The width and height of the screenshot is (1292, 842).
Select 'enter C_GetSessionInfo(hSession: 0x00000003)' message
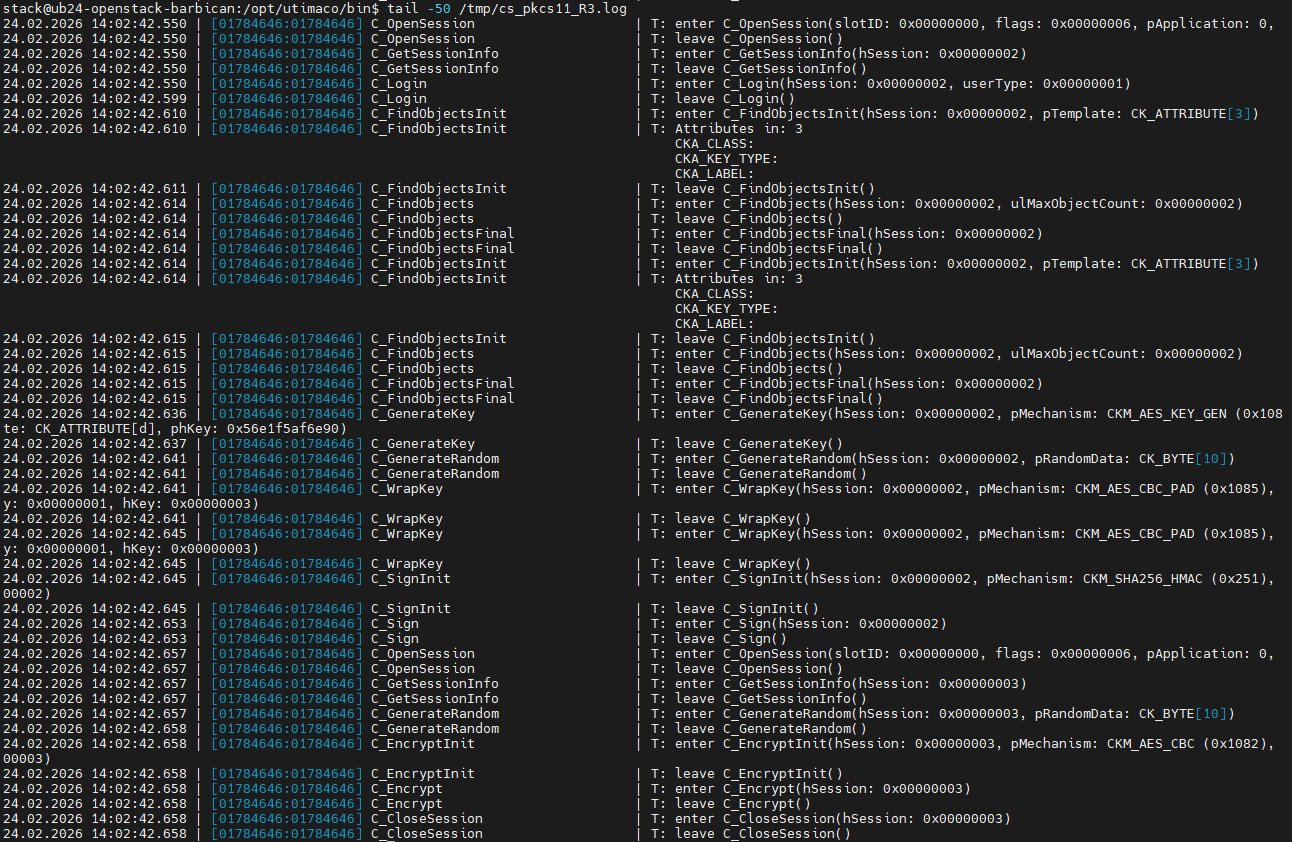(851, 684)
